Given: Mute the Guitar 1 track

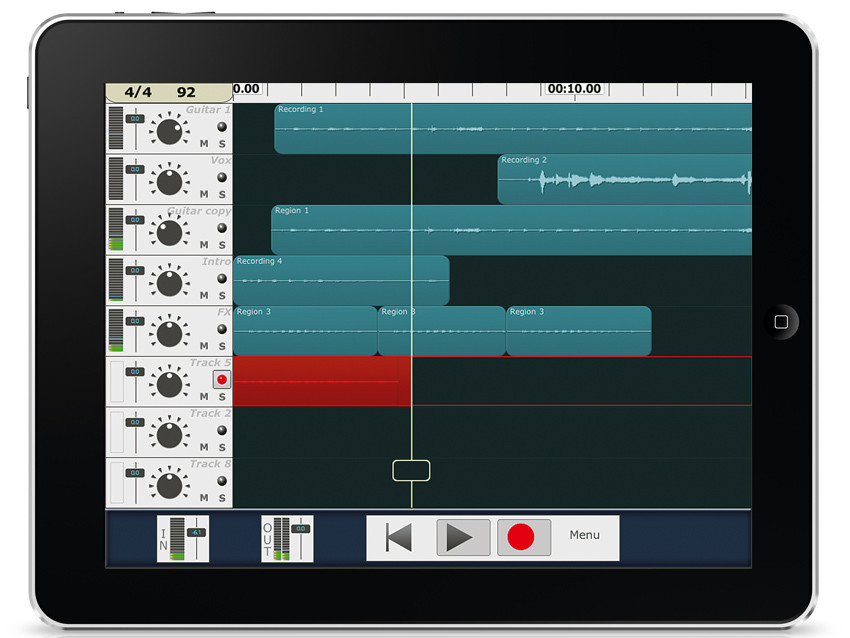Looking at the screenshot, I should pyautogui.click(x=204, y=144).
